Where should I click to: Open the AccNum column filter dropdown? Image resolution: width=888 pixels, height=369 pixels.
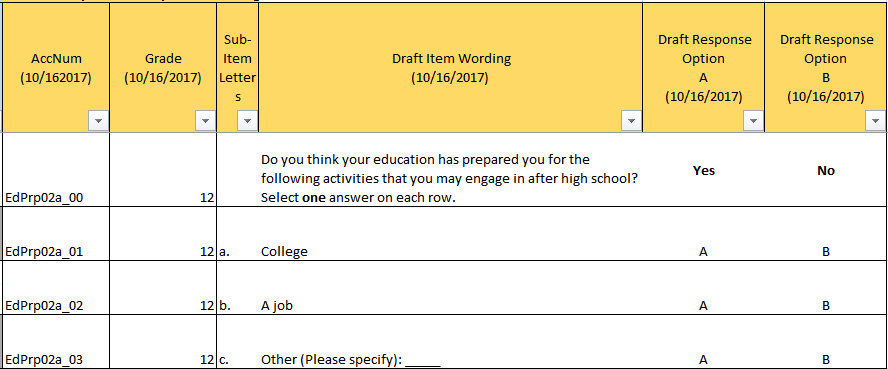(x=99, y=121)
